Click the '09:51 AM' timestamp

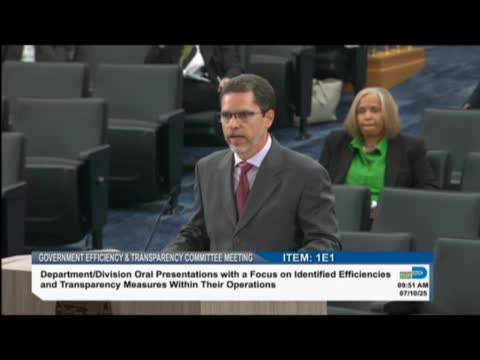pyautogui.click(x=413, y=285)
